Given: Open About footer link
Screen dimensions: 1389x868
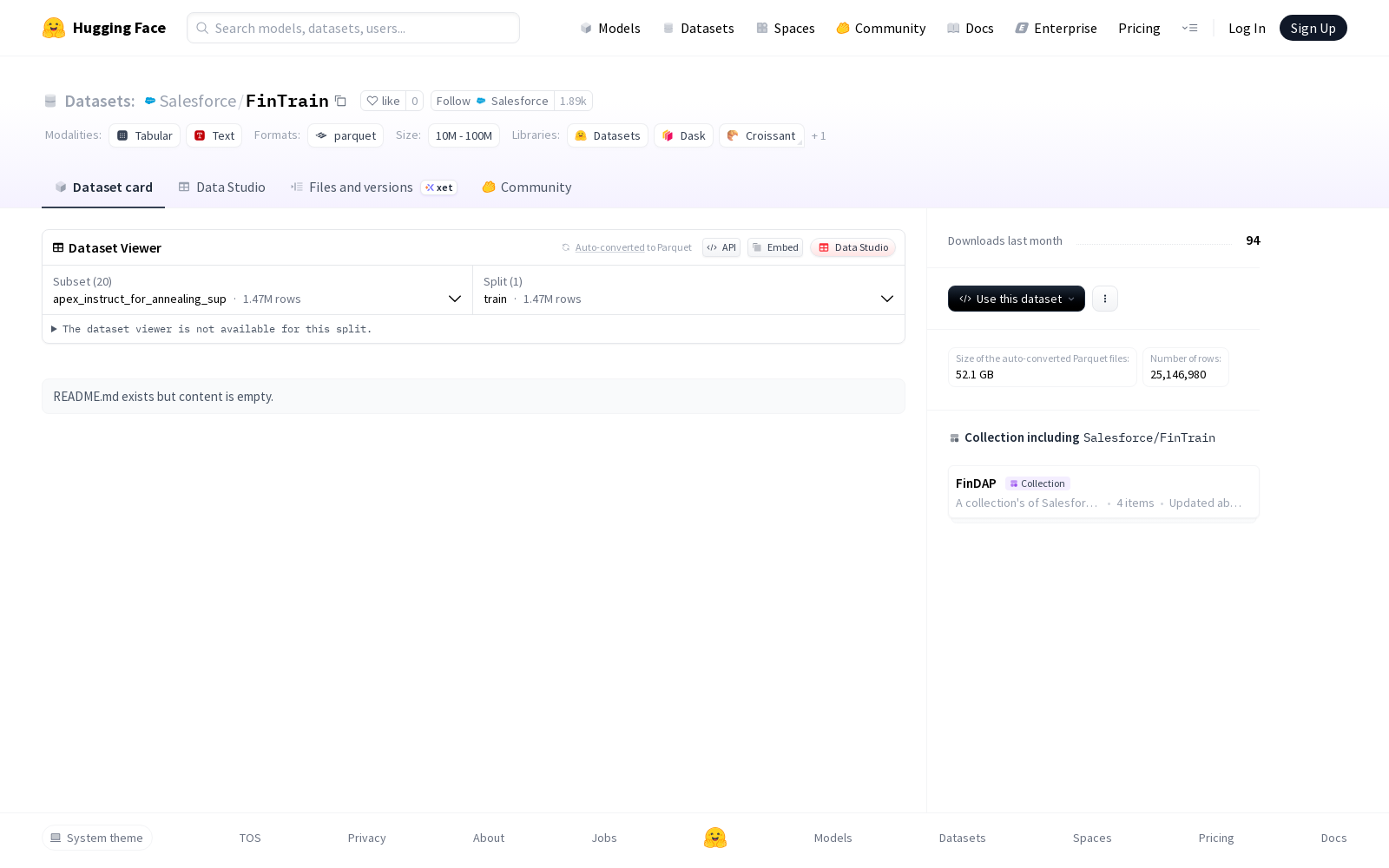Looking at the screenshot, I should (x=489, y=838).
